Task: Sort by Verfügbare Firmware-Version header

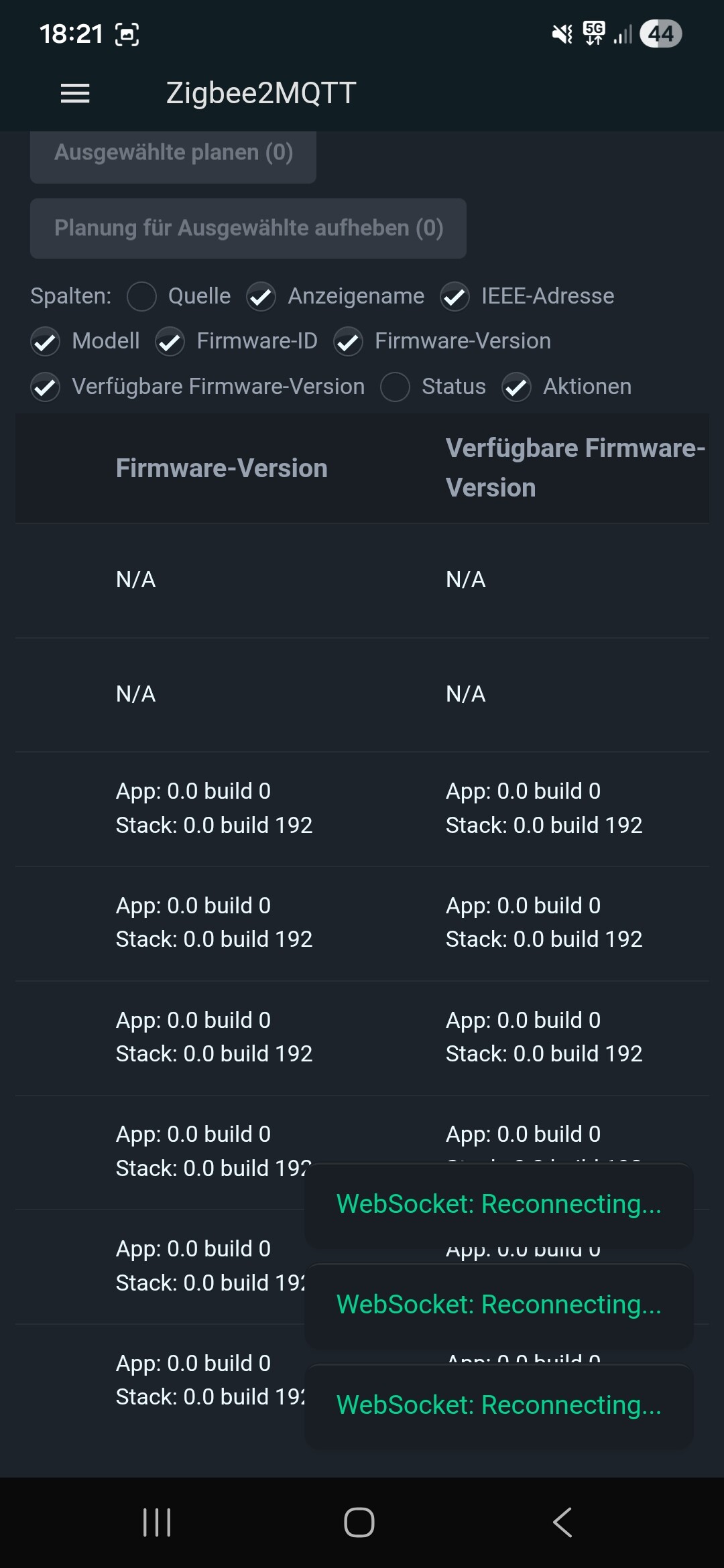Action: point(575,468)
